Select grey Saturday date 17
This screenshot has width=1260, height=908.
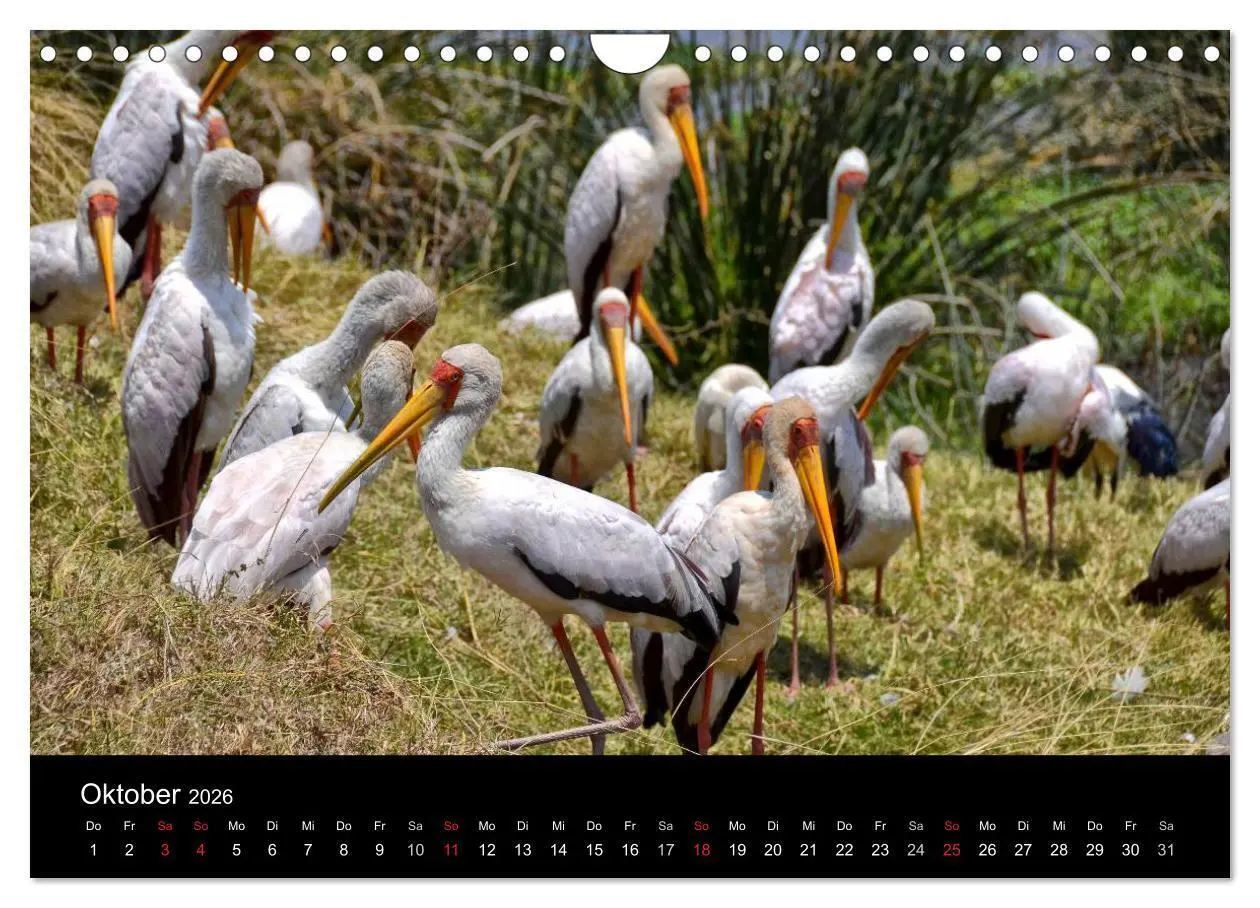point(666,850)
